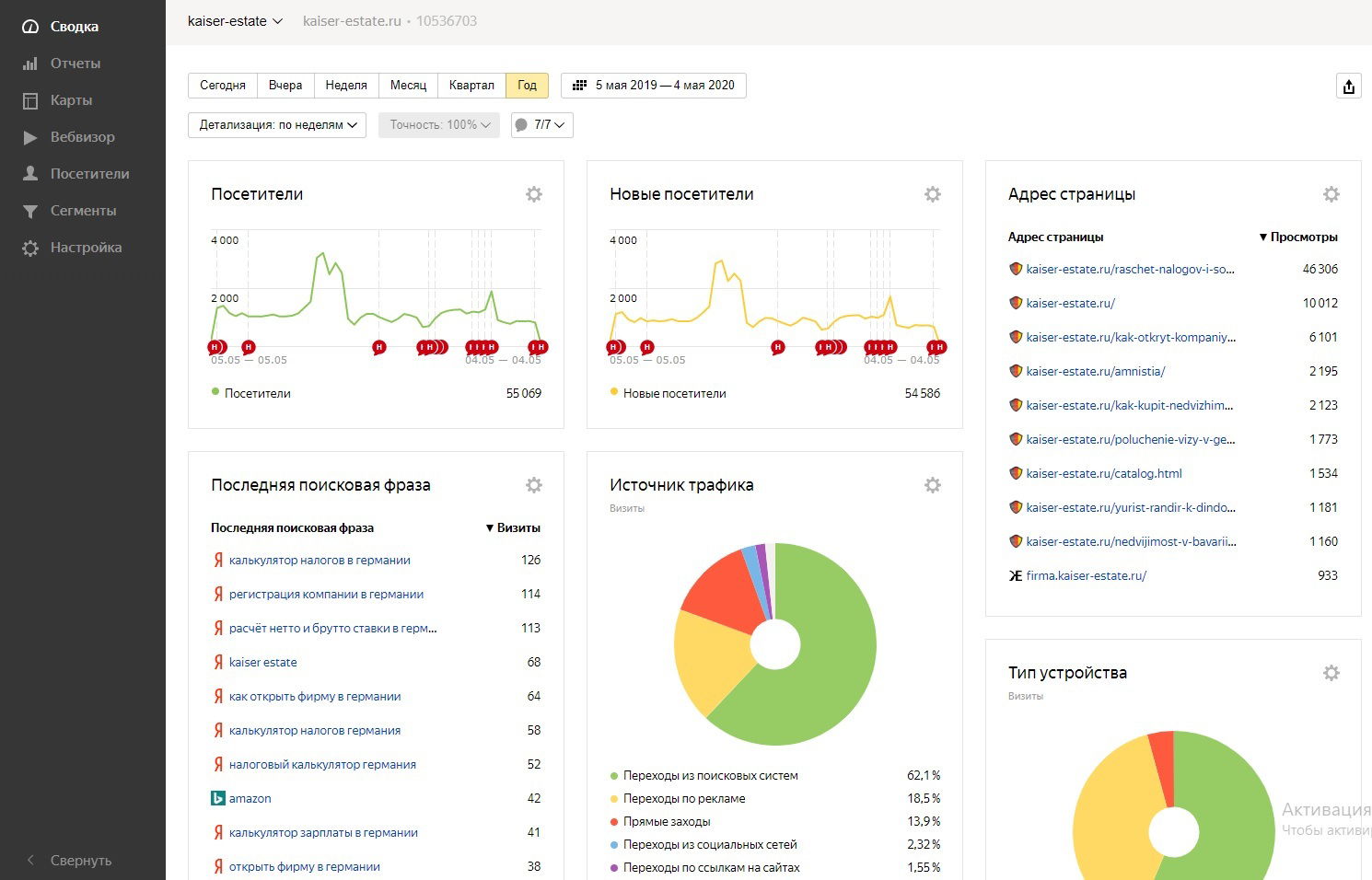Open link kaiser-estate.ru/raschet-nalogov-i-so...
This screenshot has width=1372, height=880.
coord(1130,270)
